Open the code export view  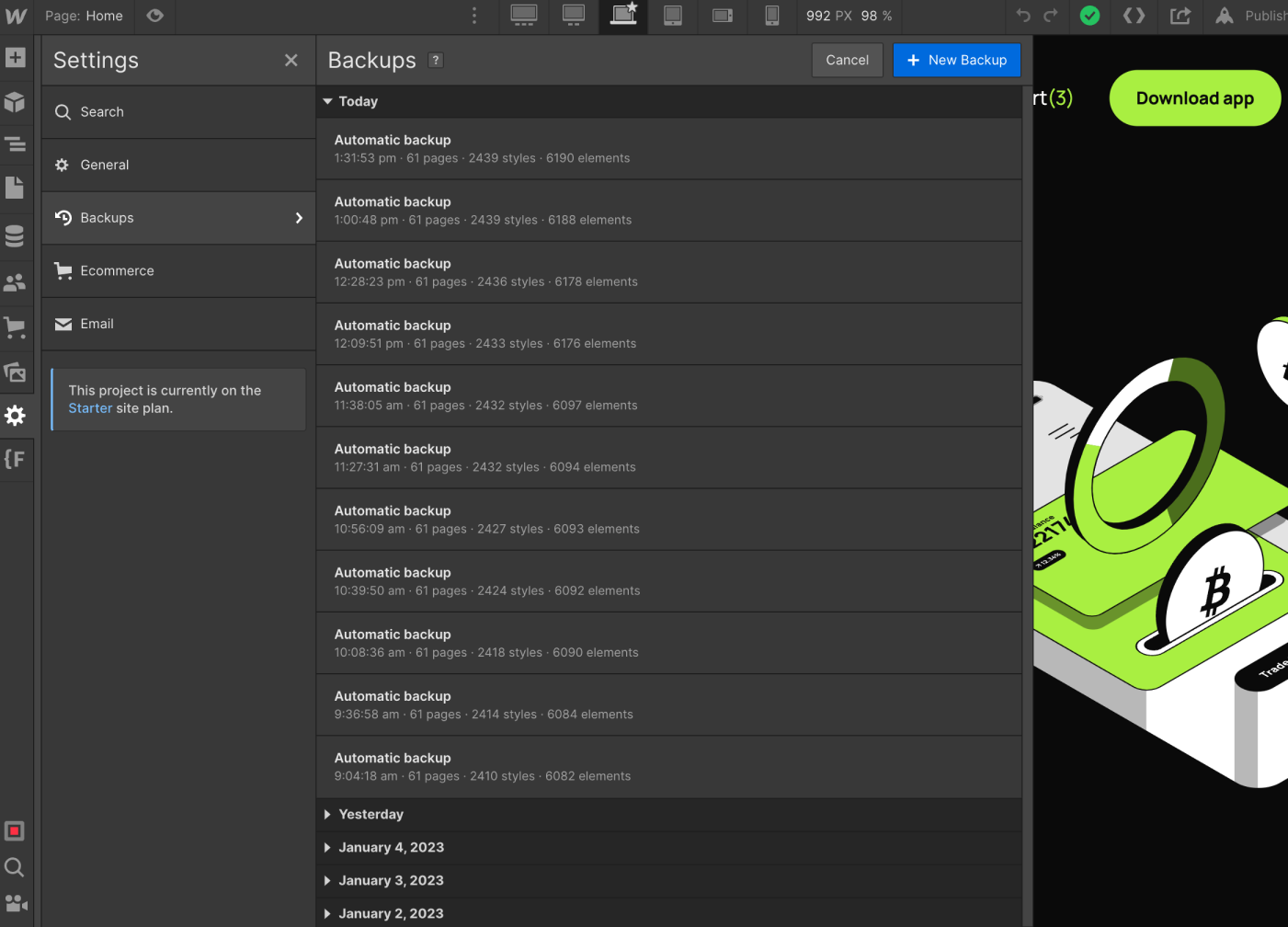click(1134, 17)
